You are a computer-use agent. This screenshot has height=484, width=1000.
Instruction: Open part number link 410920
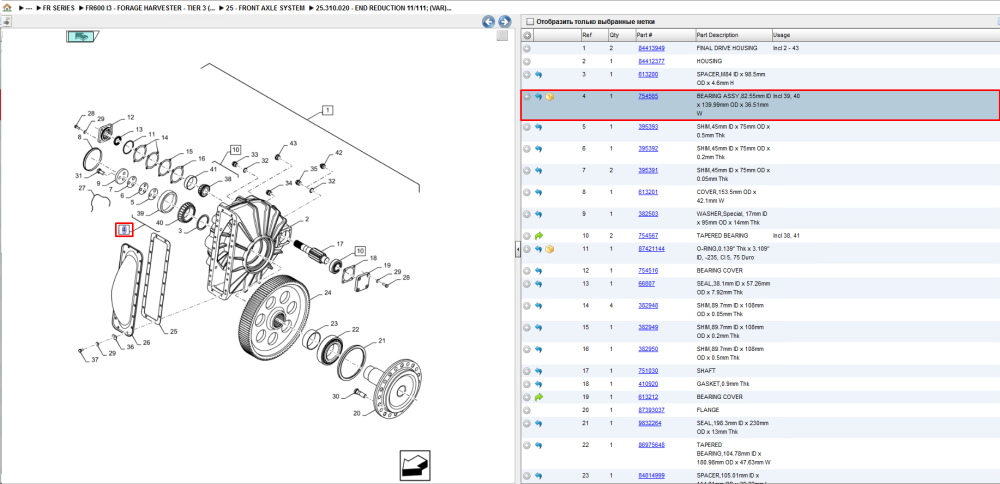click(x=648, y=384)
